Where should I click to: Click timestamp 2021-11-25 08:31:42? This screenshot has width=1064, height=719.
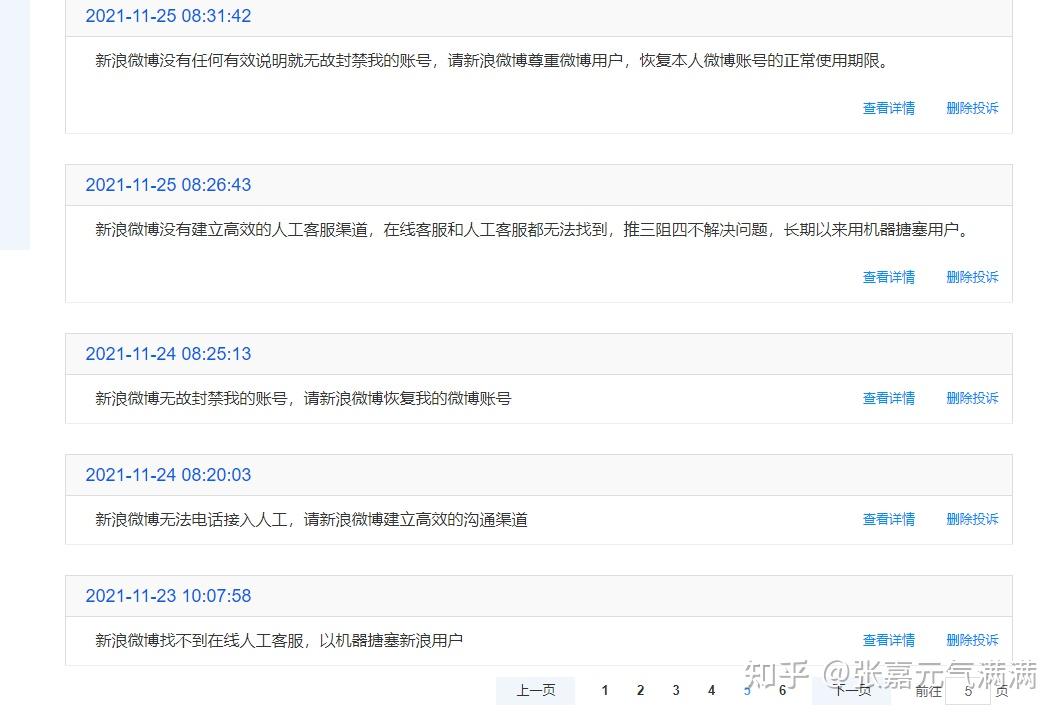(x=168, y=16)
